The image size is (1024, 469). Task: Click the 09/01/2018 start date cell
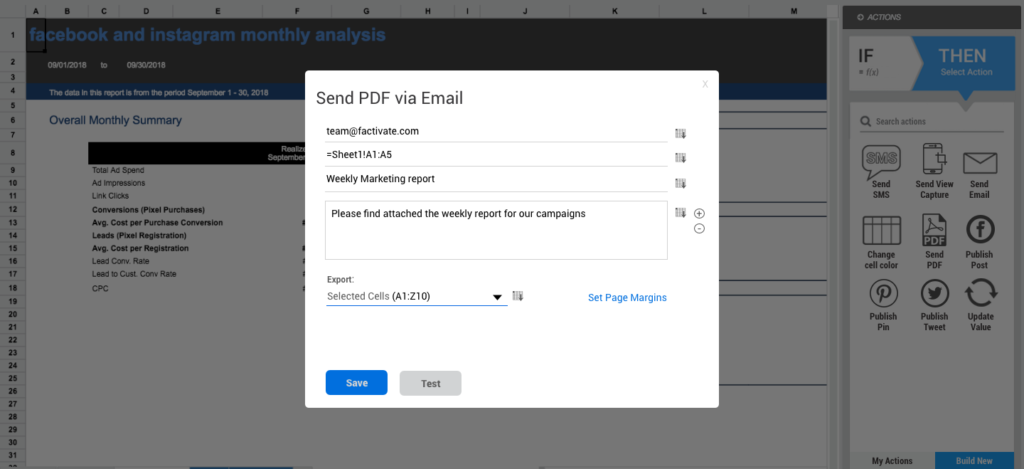point(67,65)
